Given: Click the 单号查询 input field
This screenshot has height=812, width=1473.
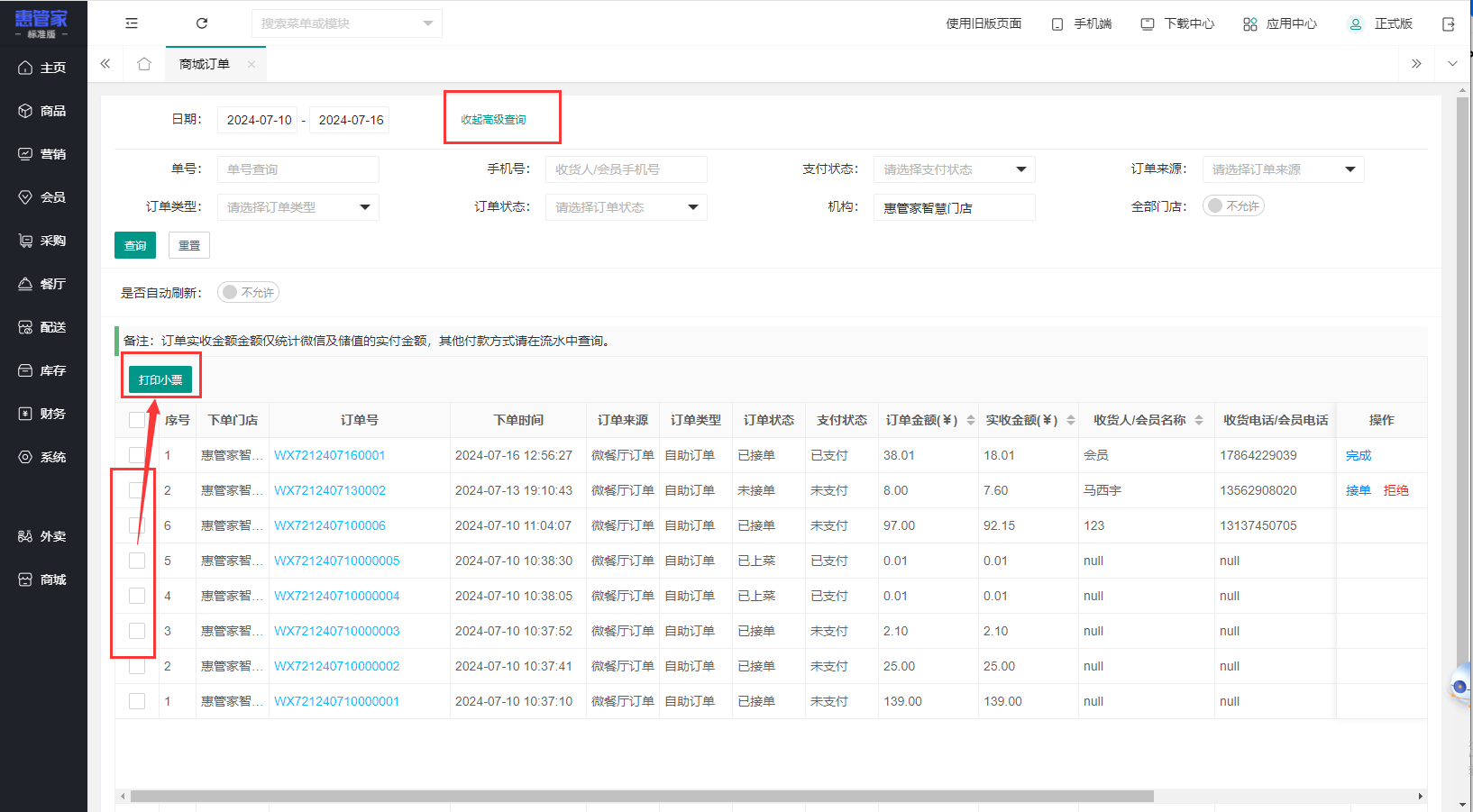Looking at the screenshot, I should [x=297, y=169].
